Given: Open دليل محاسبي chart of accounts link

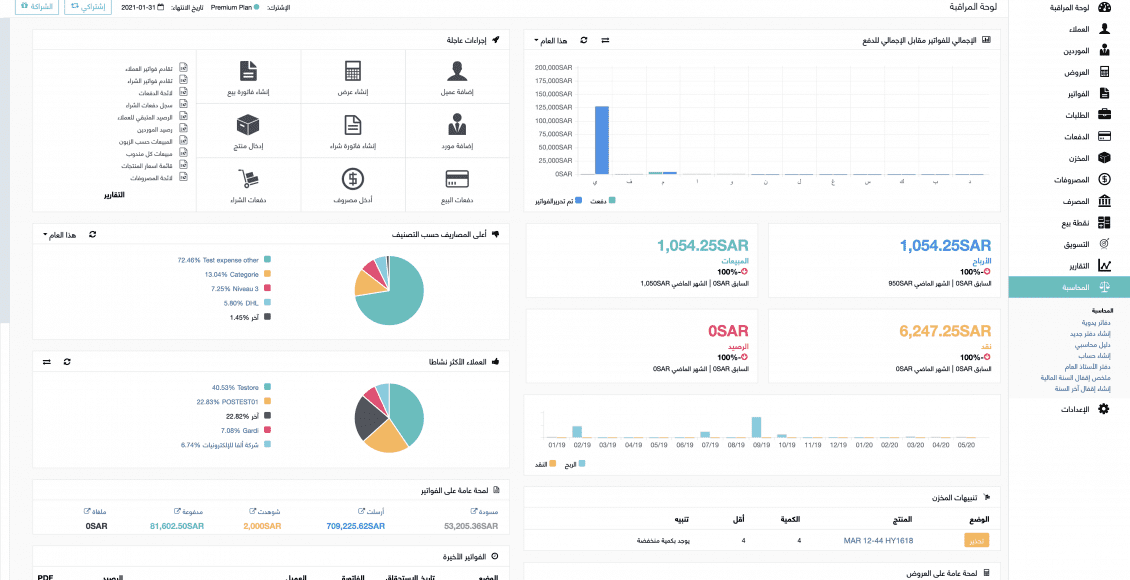Looking at the screenshot, I should [1094, 344].
